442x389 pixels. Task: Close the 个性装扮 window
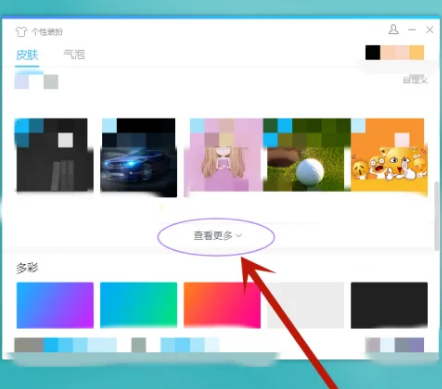[430, 30]
